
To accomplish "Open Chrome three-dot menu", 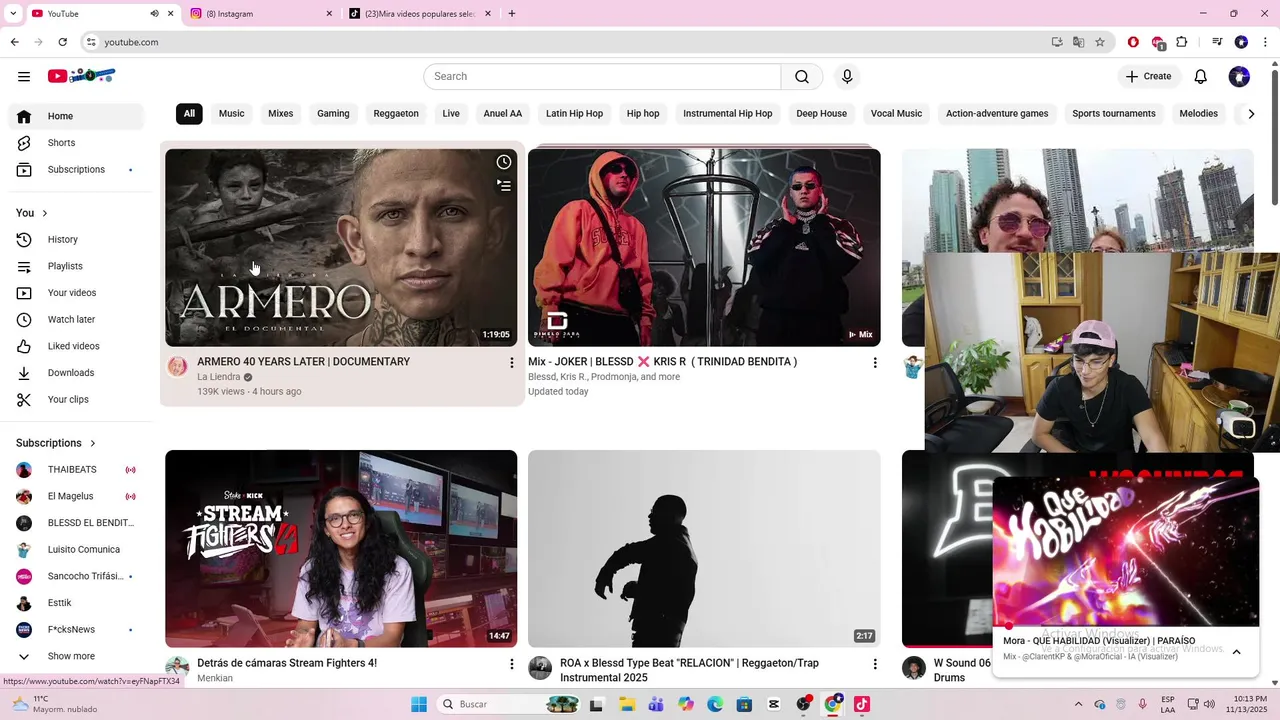I will [x=1266, y=42].
